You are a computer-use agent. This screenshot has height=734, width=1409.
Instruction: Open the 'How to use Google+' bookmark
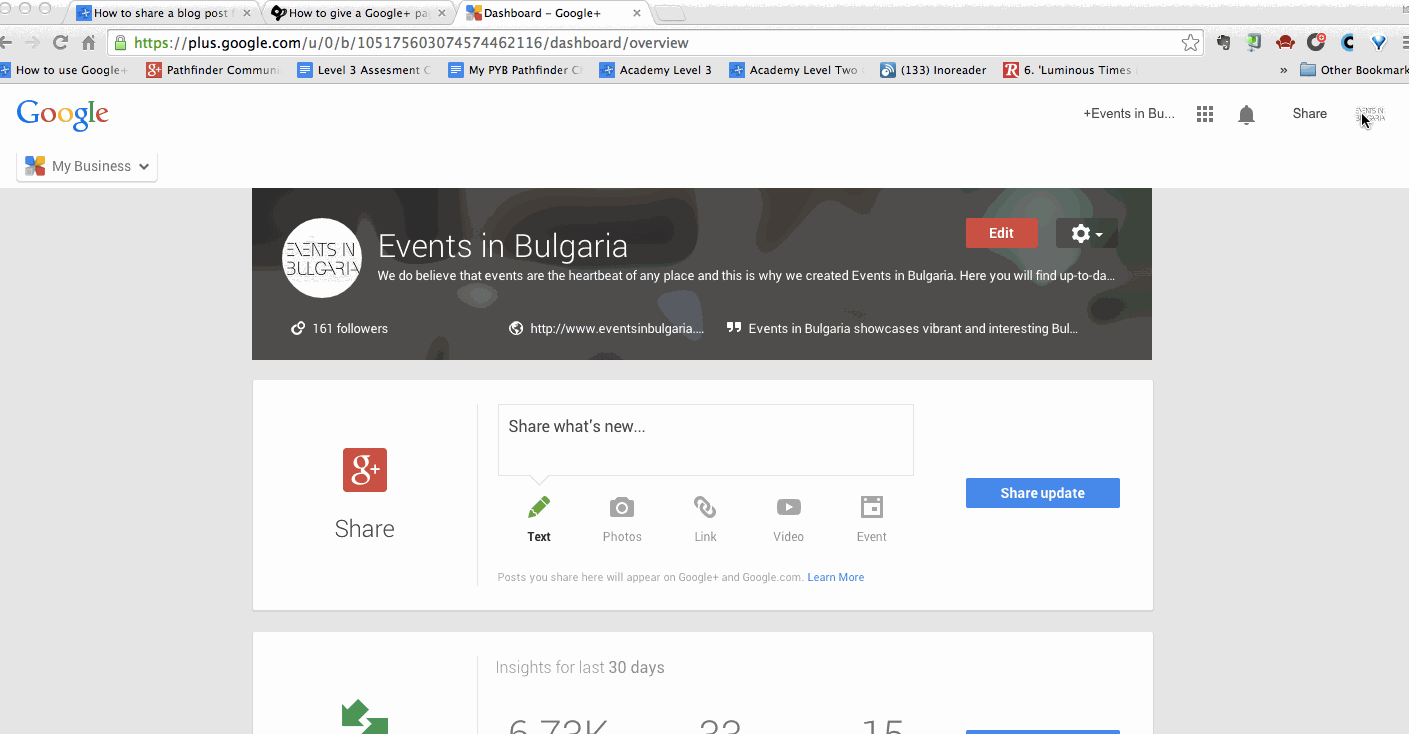click(x=64, y=70)
